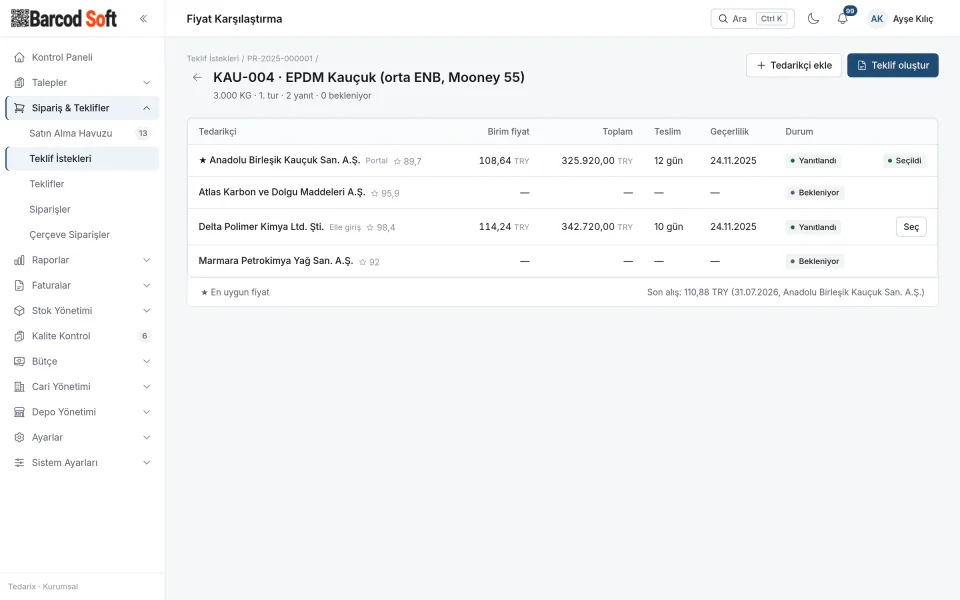Open the PR-2025-000001 breadcrumb
960x600 pixels.
pos(280,59)
